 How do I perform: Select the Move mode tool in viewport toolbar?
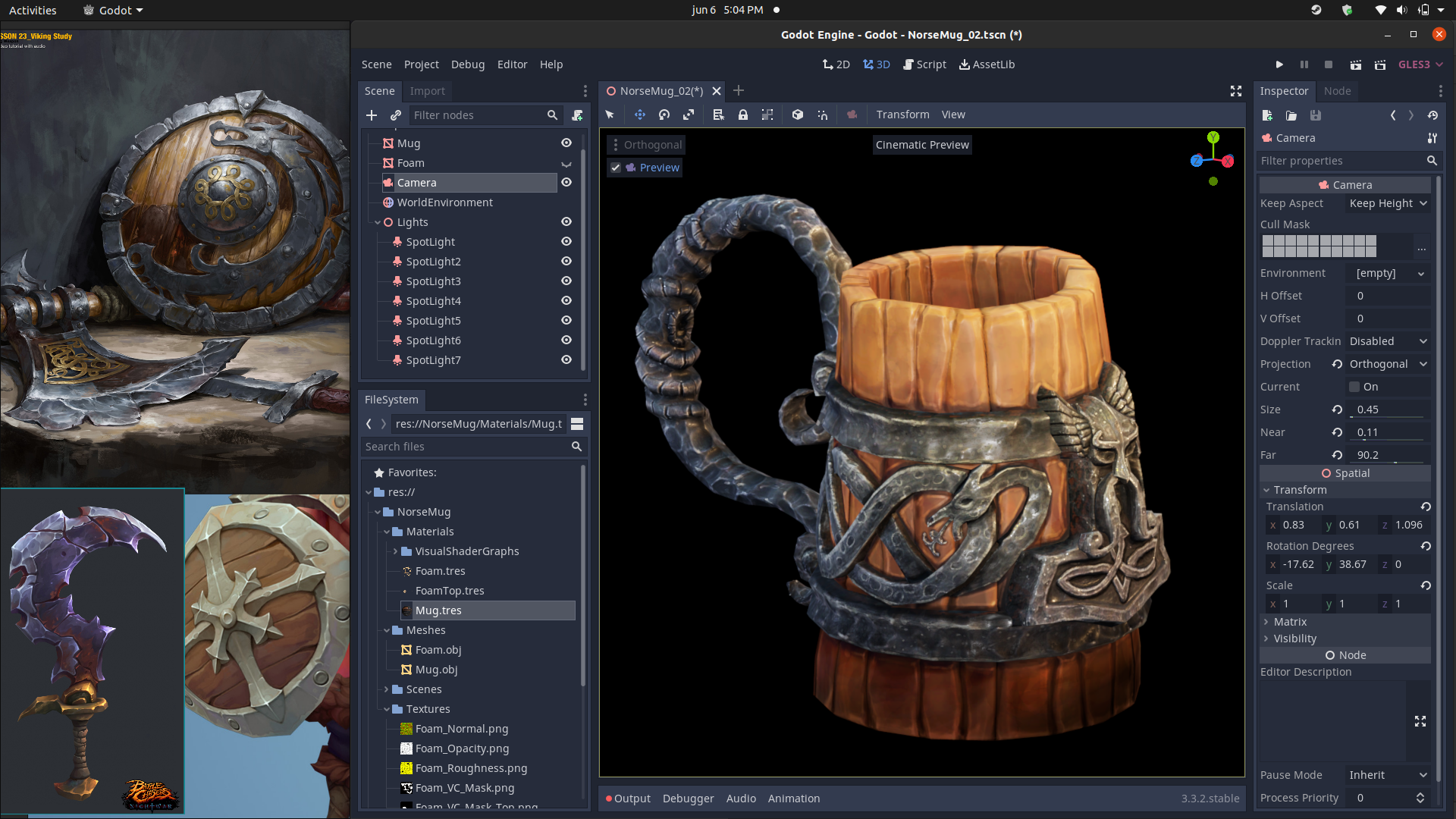[x=639, y=115]
